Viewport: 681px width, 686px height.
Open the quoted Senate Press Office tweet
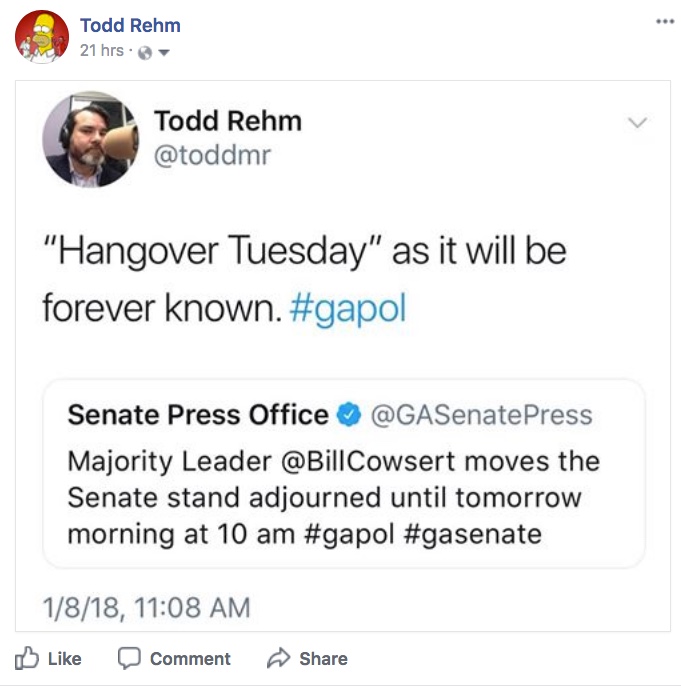pyautogui.click(x=344, y=474)
